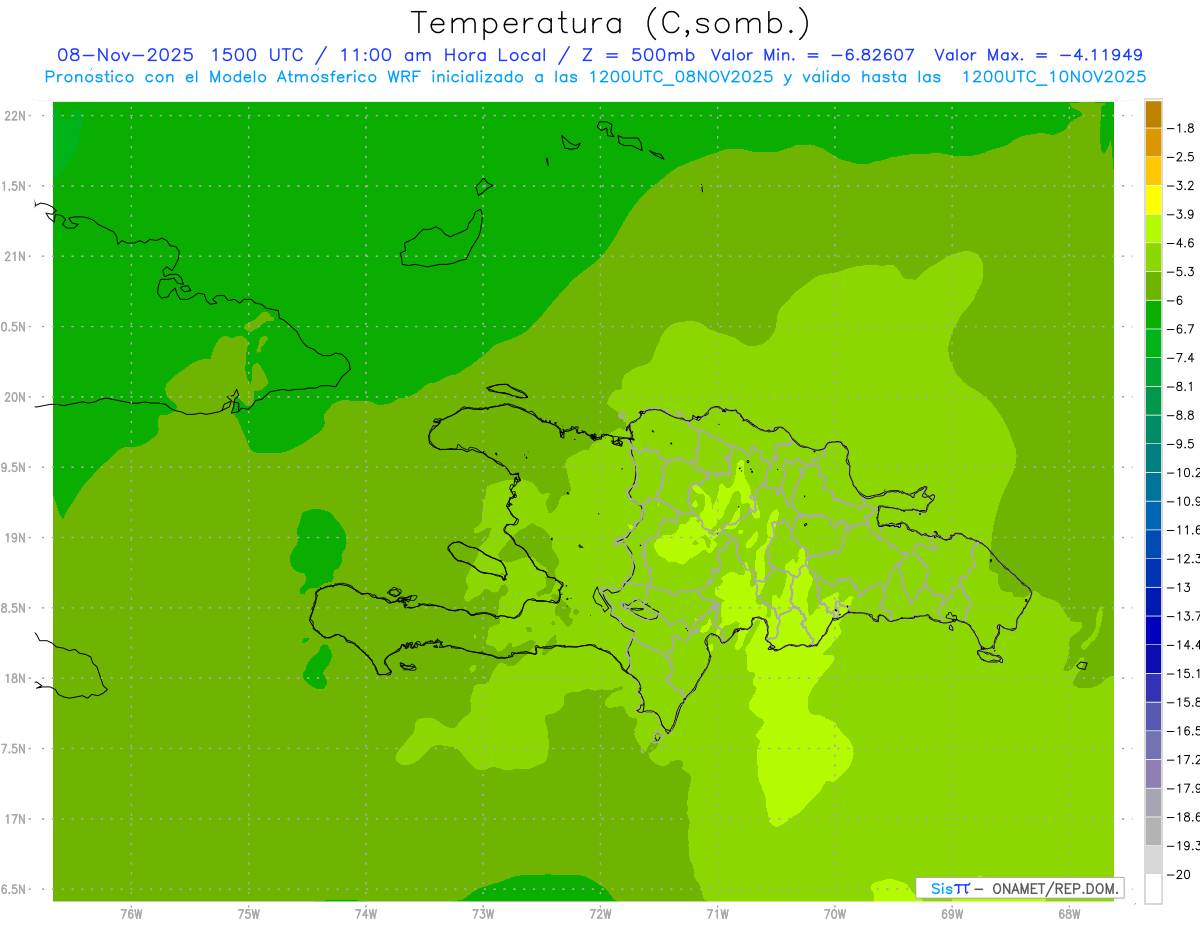The height and width of the screenshot is (927, 1200).
Task: Click the "1200UTC_10NOV2025" valid-until time text
Action: tap(1054, 77)
